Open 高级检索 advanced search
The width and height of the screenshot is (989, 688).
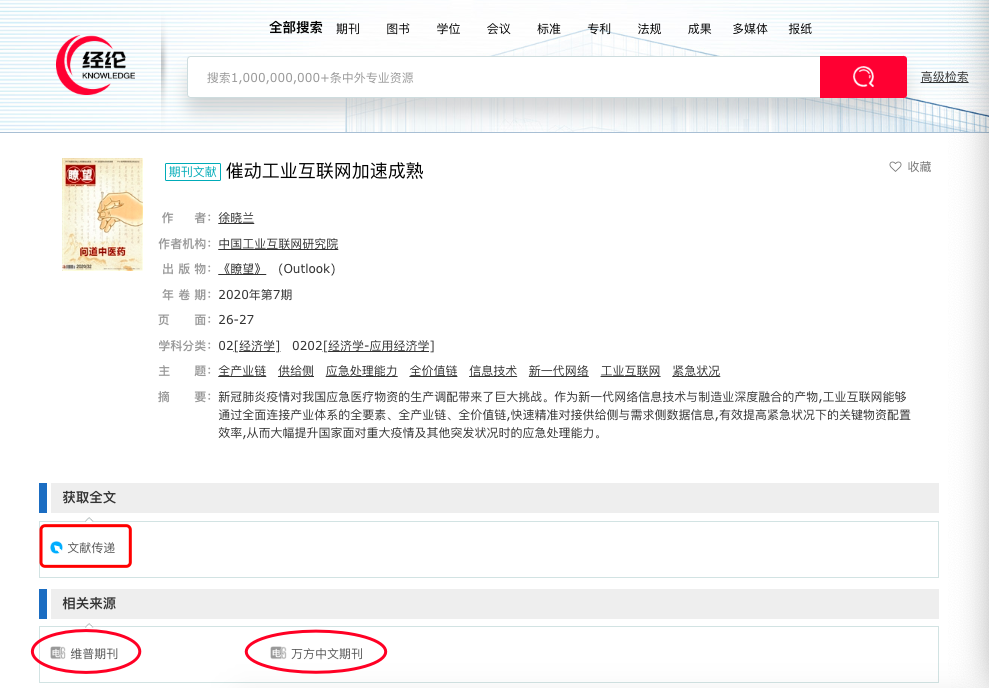(x=944, y=77)
